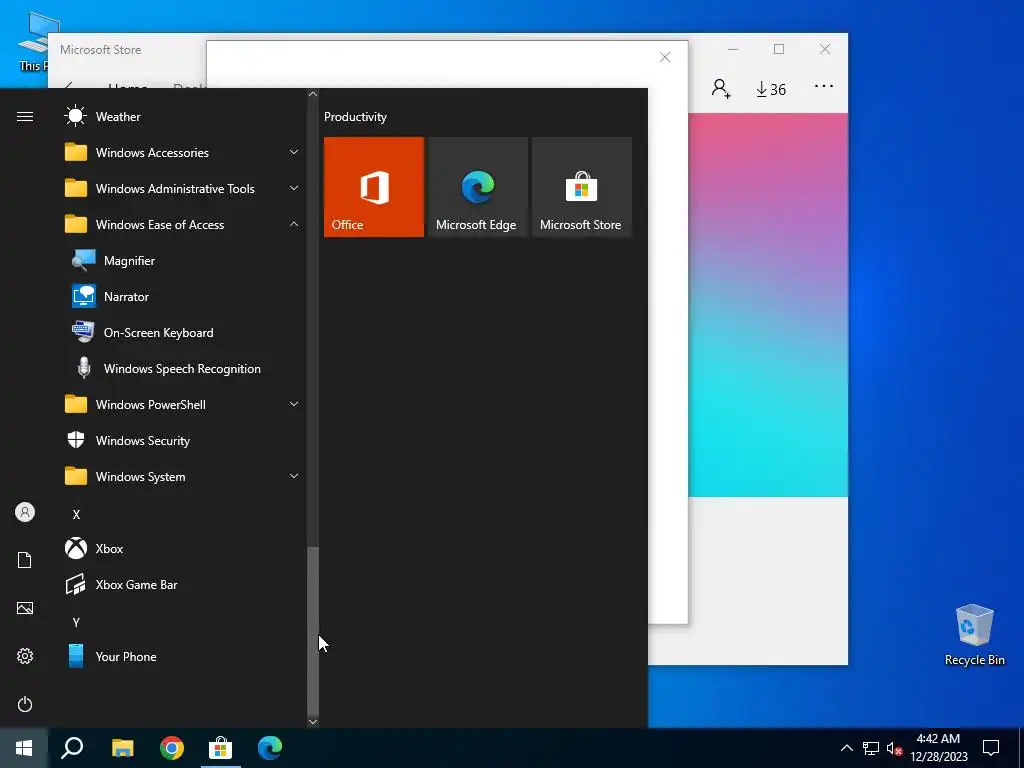This screenshot has width=1024, height=768.
Task: Open Microsoft Edge from taskbar
Action: point(270,748)
